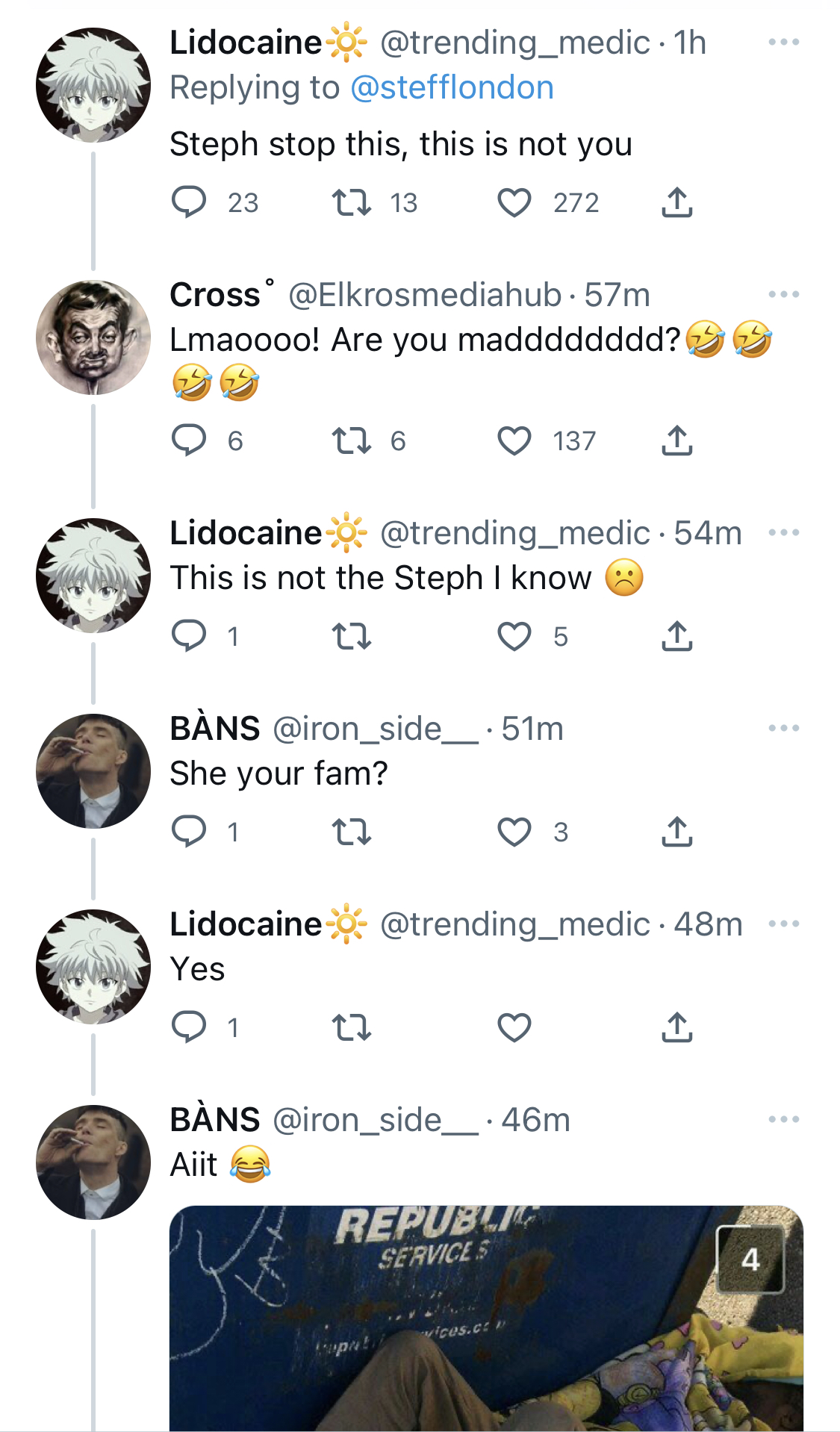The width and height of the screenshot is (840, 1432).
Task: Like Cross's 'Are you maddddd' tweet
Action: (514, 441)
